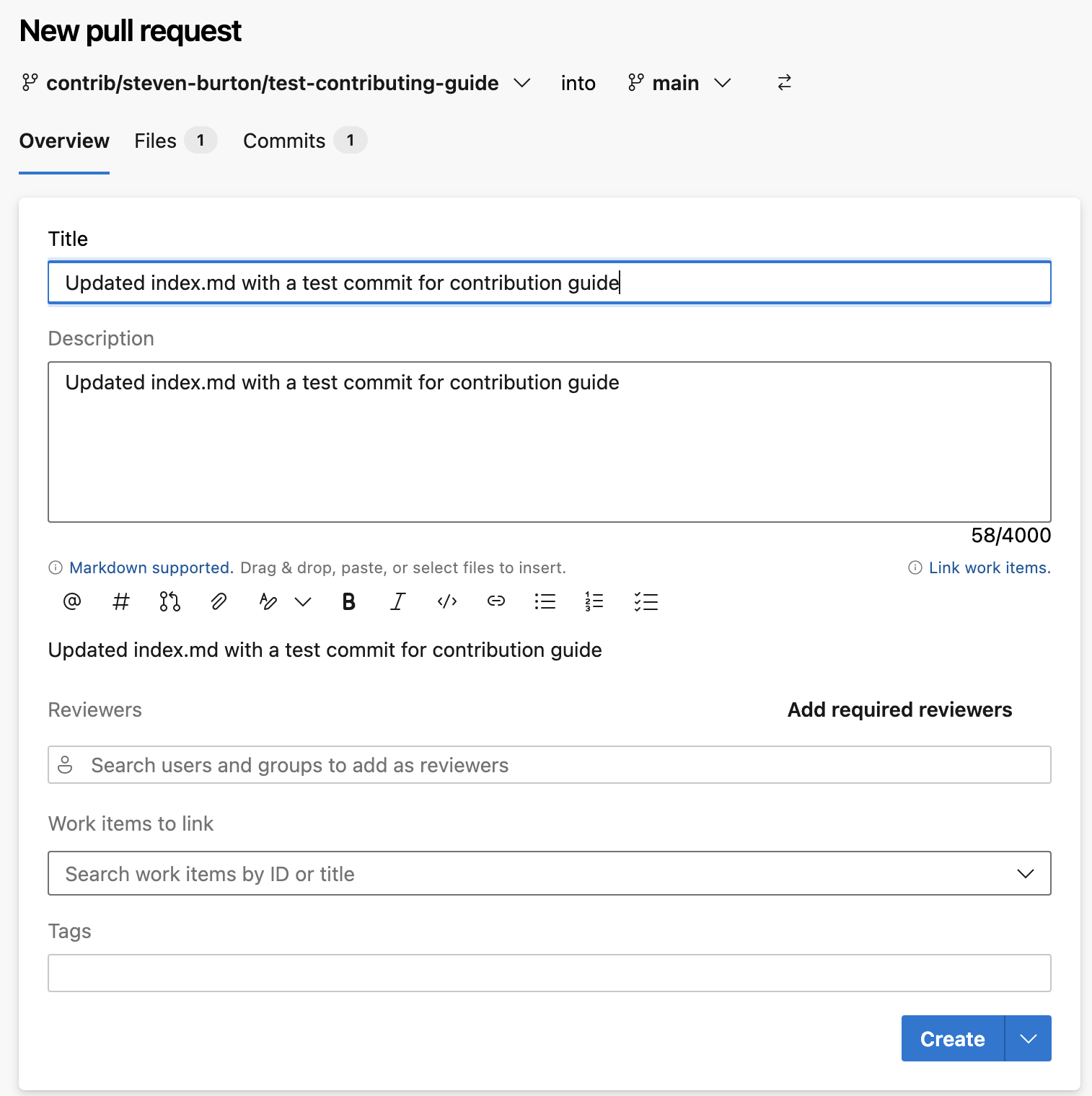
Task: Click the text format highlighter icon
Action: pyautogui.click(x=268, y=601)
